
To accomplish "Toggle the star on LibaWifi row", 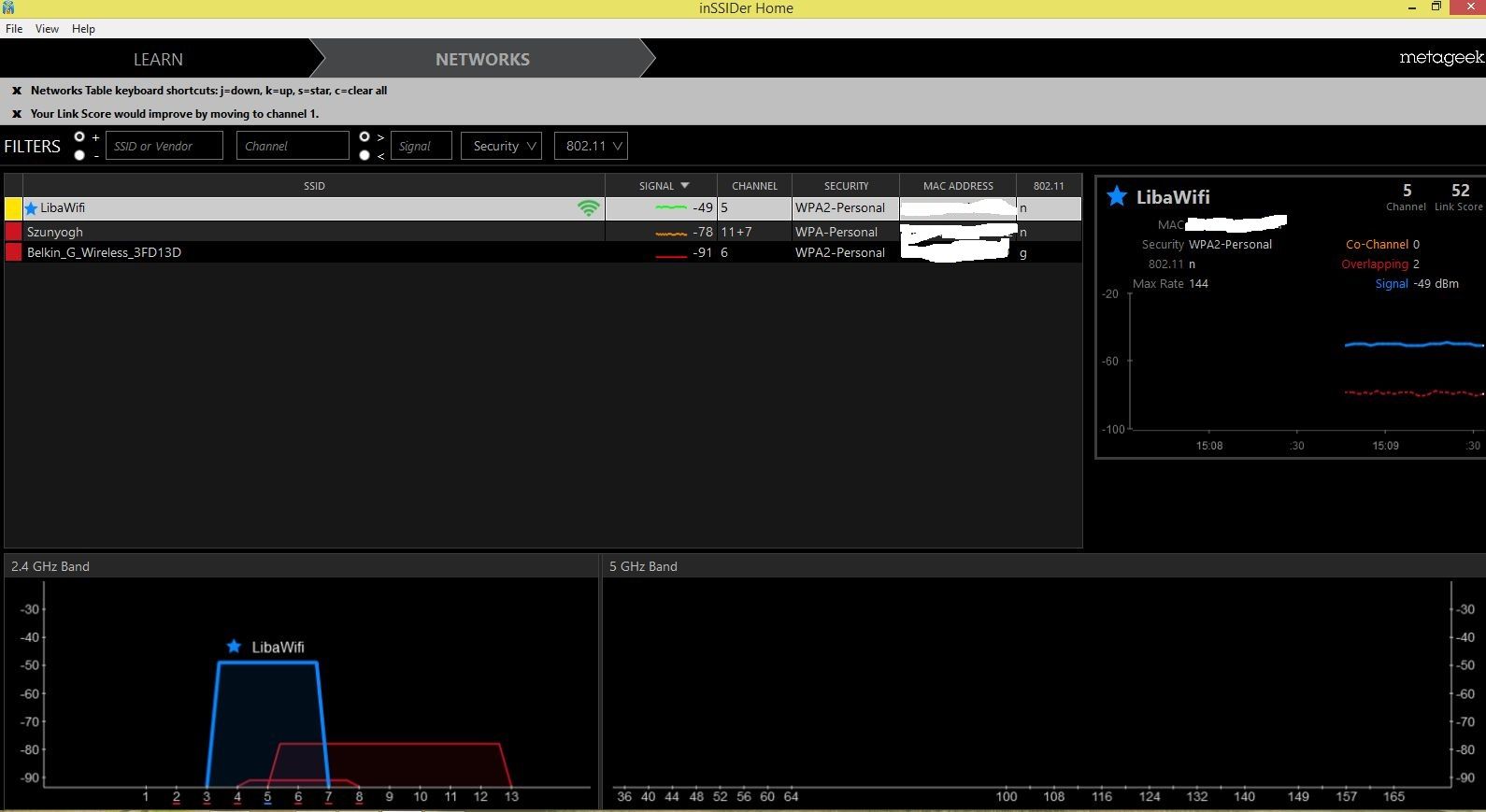I will coord(31,207).
